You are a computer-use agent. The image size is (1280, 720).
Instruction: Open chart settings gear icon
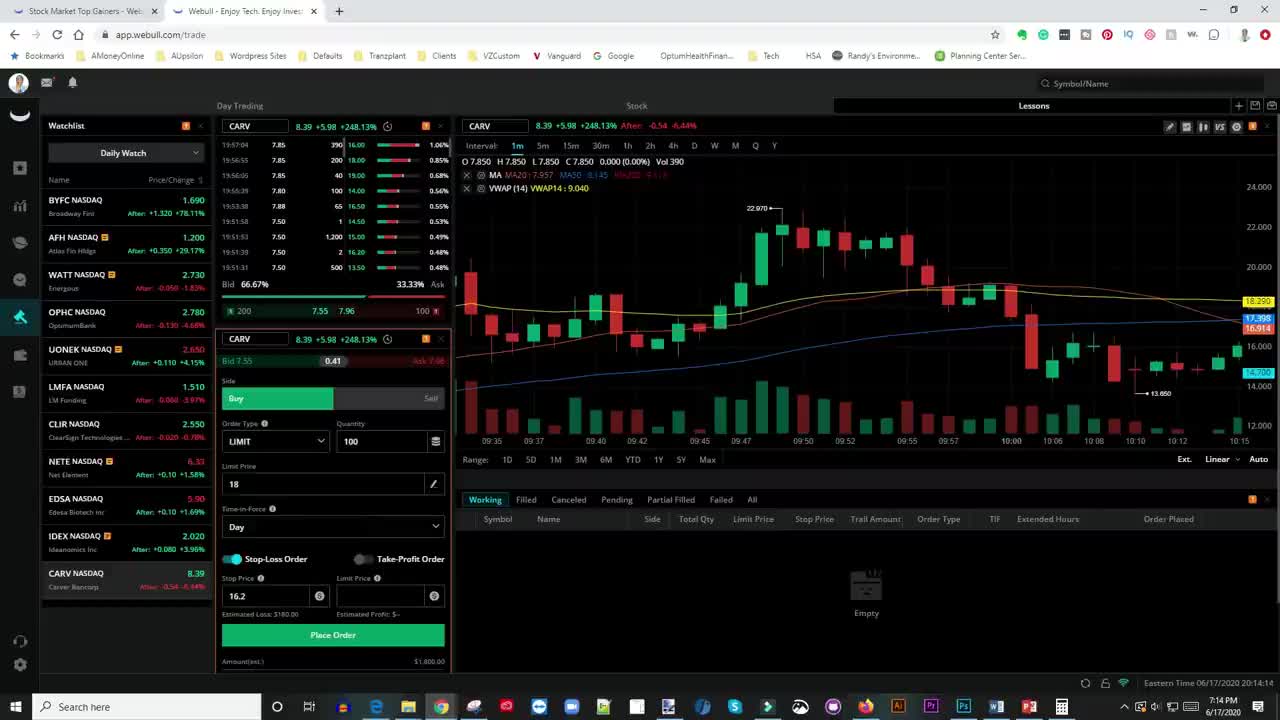[x=1236, y=127]
